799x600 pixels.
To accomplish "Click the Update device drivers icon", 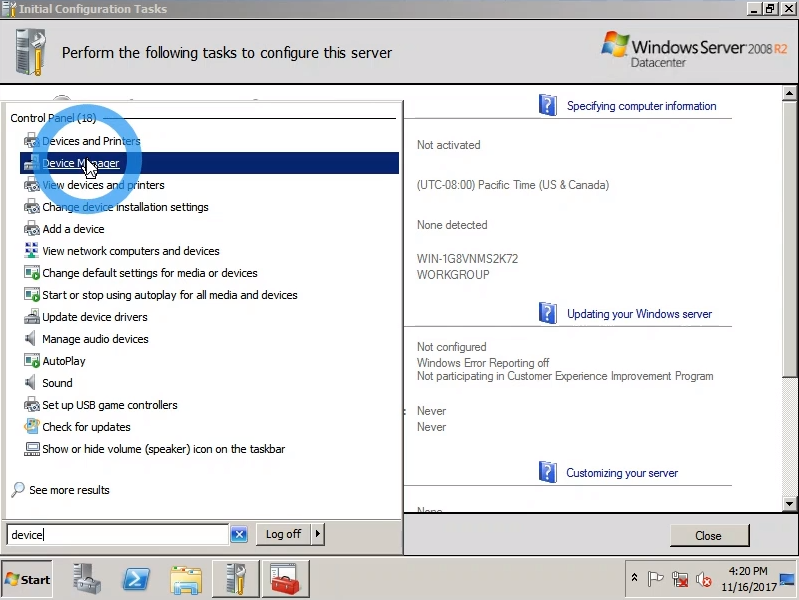I will [x=32, y=317].
